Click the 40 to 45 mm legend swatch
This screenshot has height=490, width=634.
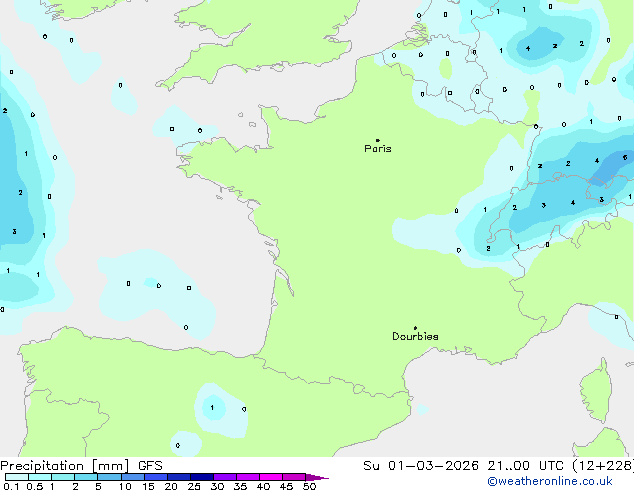click(x=271, y=477)
